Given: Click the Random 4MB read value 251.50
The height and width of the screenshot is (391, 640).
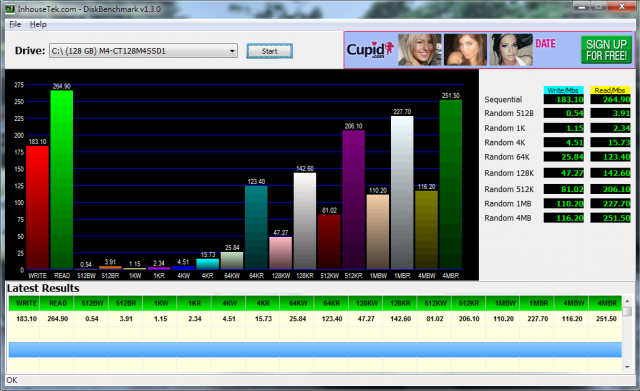Looking at the screenshot, I should tap(611, 218).
